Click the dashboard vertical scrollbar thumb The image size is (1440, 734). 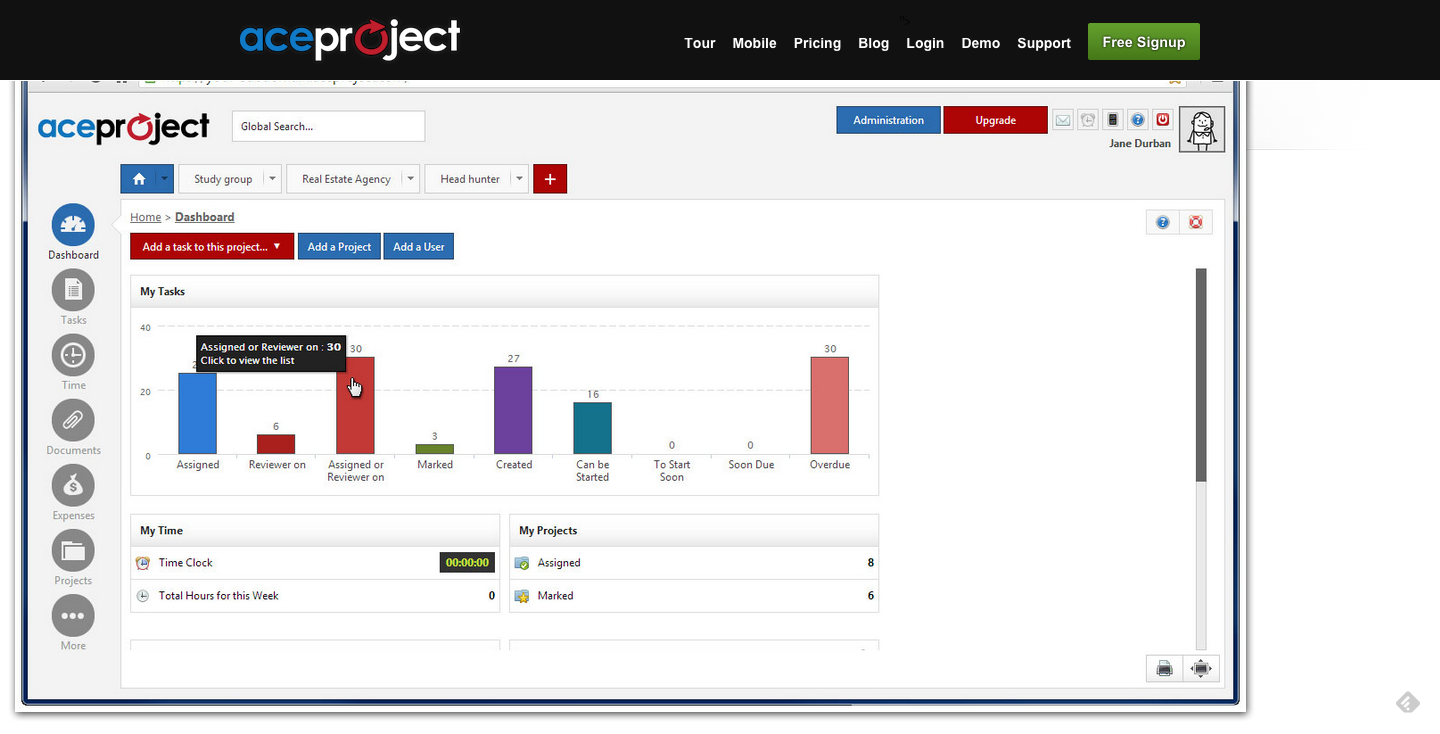click(1201, 375)
